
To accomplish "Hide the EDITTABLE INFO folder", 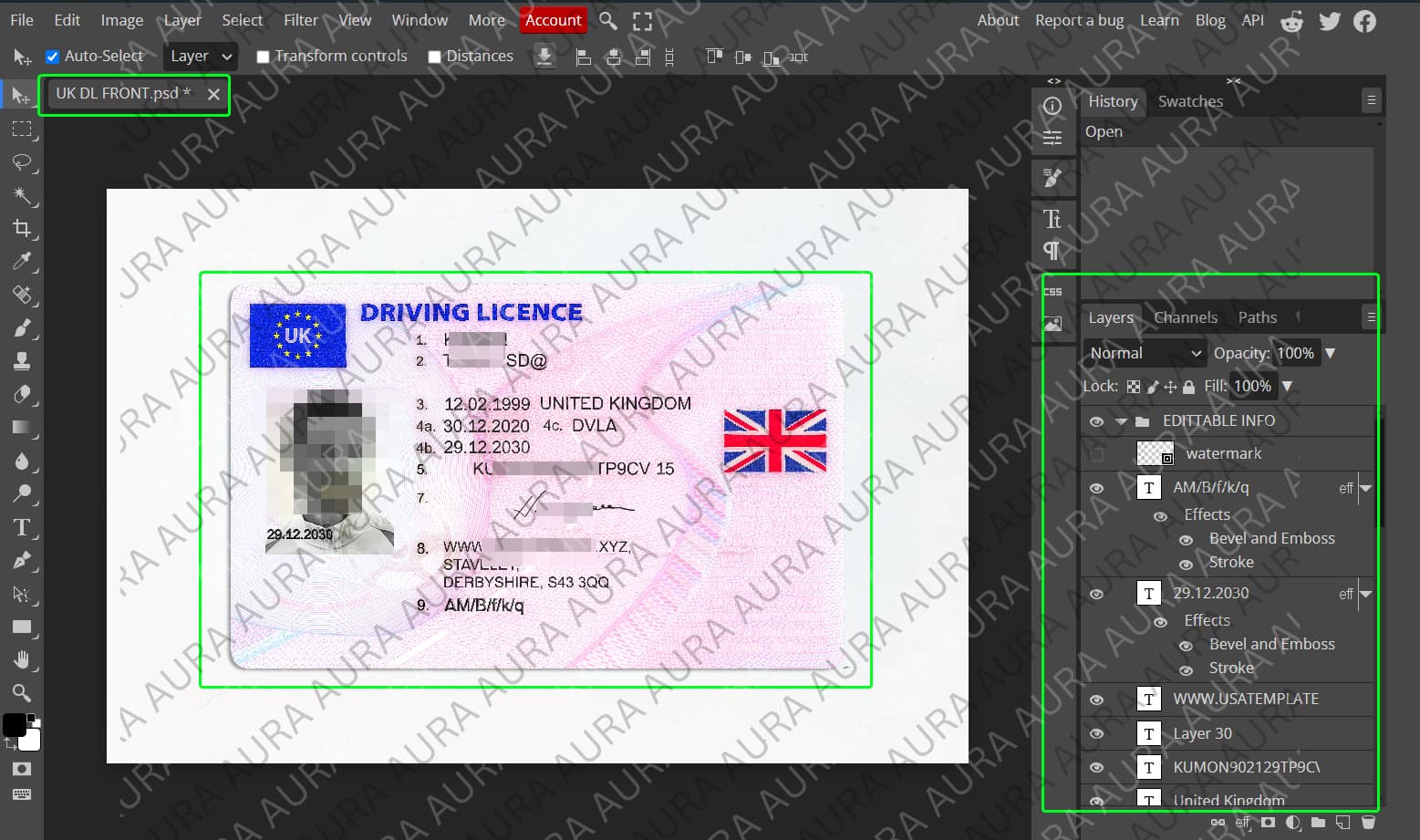I will (1096, 421).
